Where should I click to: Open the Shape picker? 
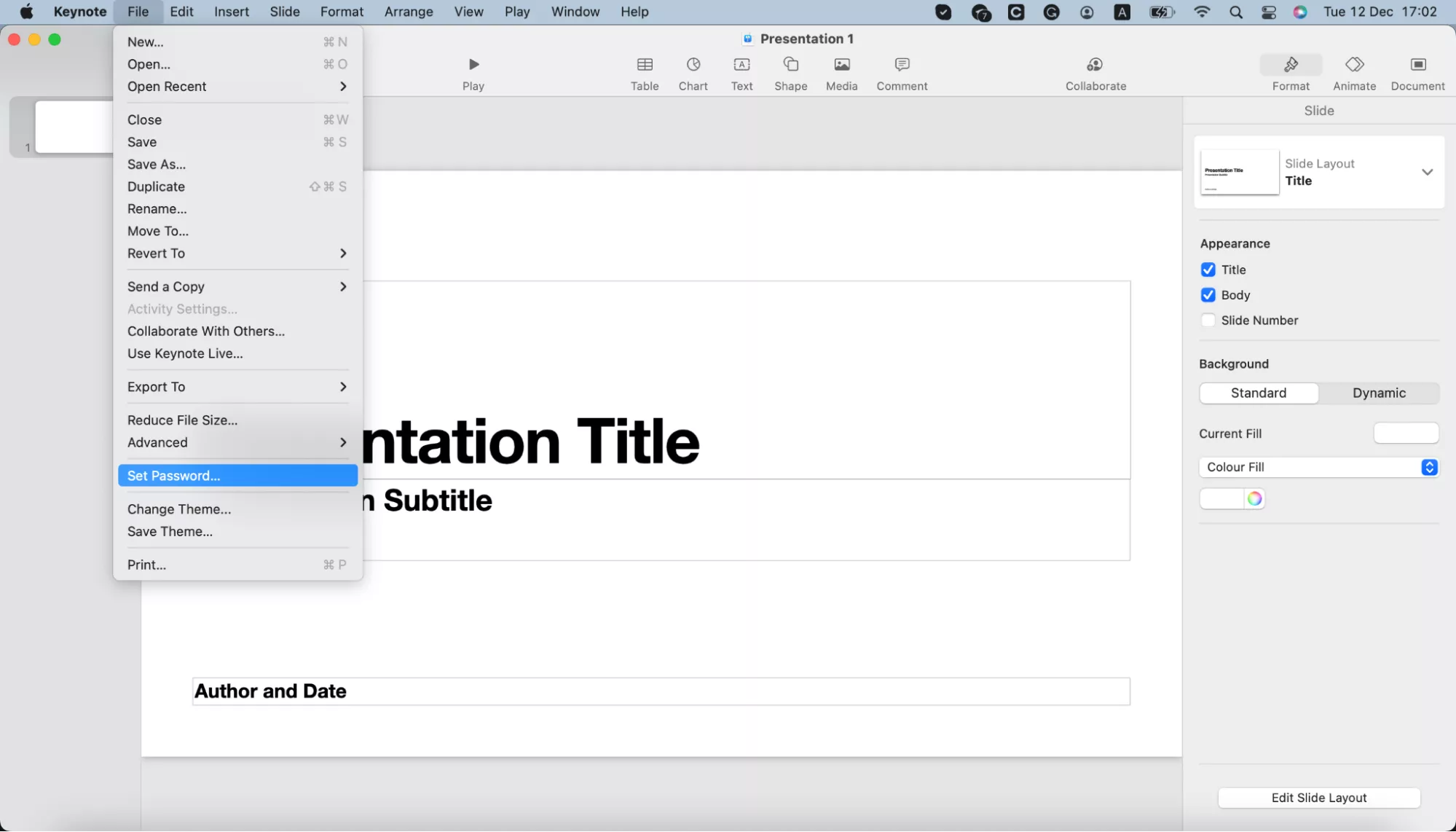click(790, 73)
